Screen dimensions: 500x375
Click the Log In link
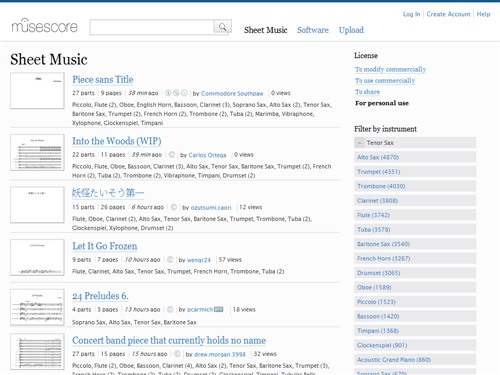pyautogui.click(x=411, y=14)
